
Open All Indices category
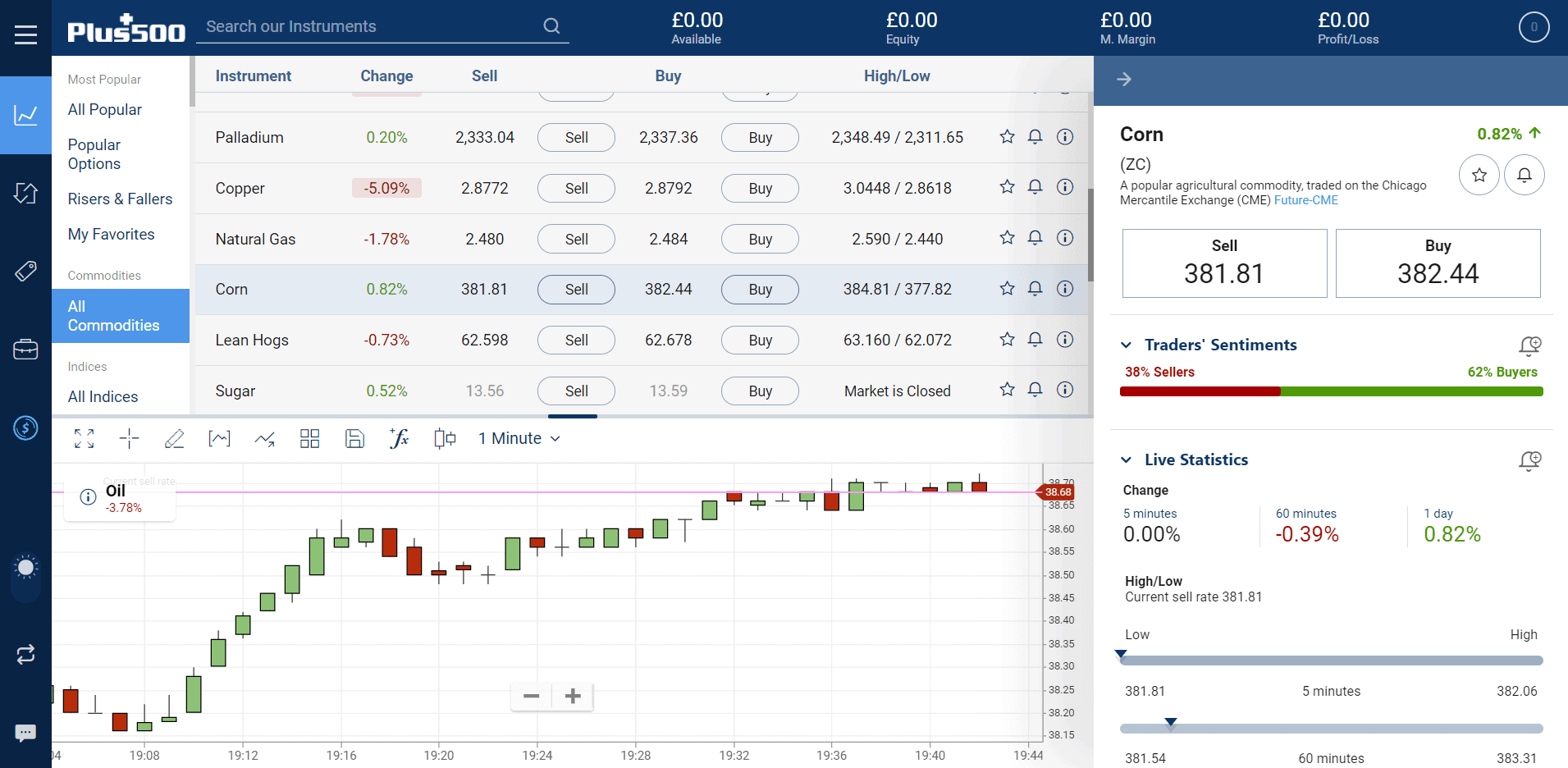pyautogui.click(x=103, y=397)
